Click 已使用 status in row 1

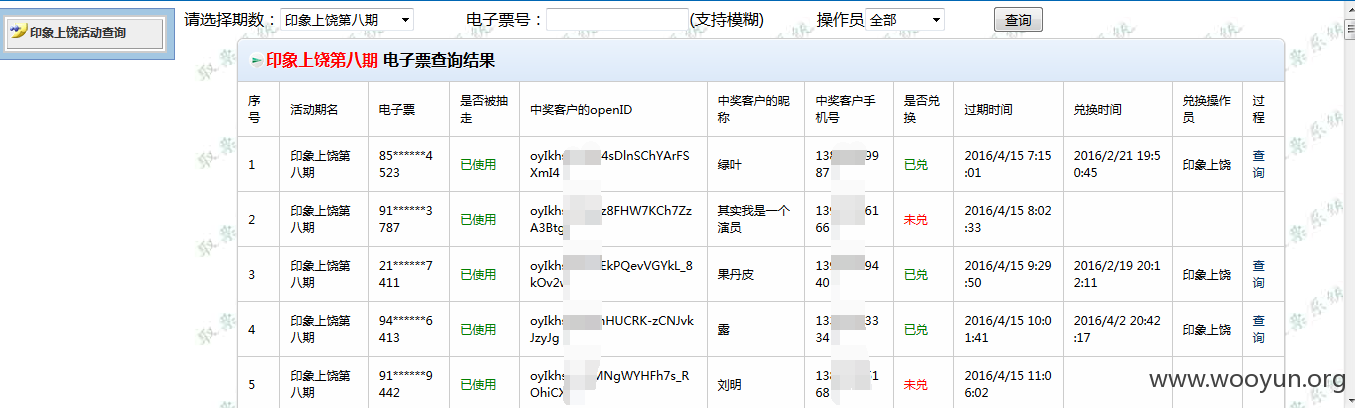click(478, 164)
